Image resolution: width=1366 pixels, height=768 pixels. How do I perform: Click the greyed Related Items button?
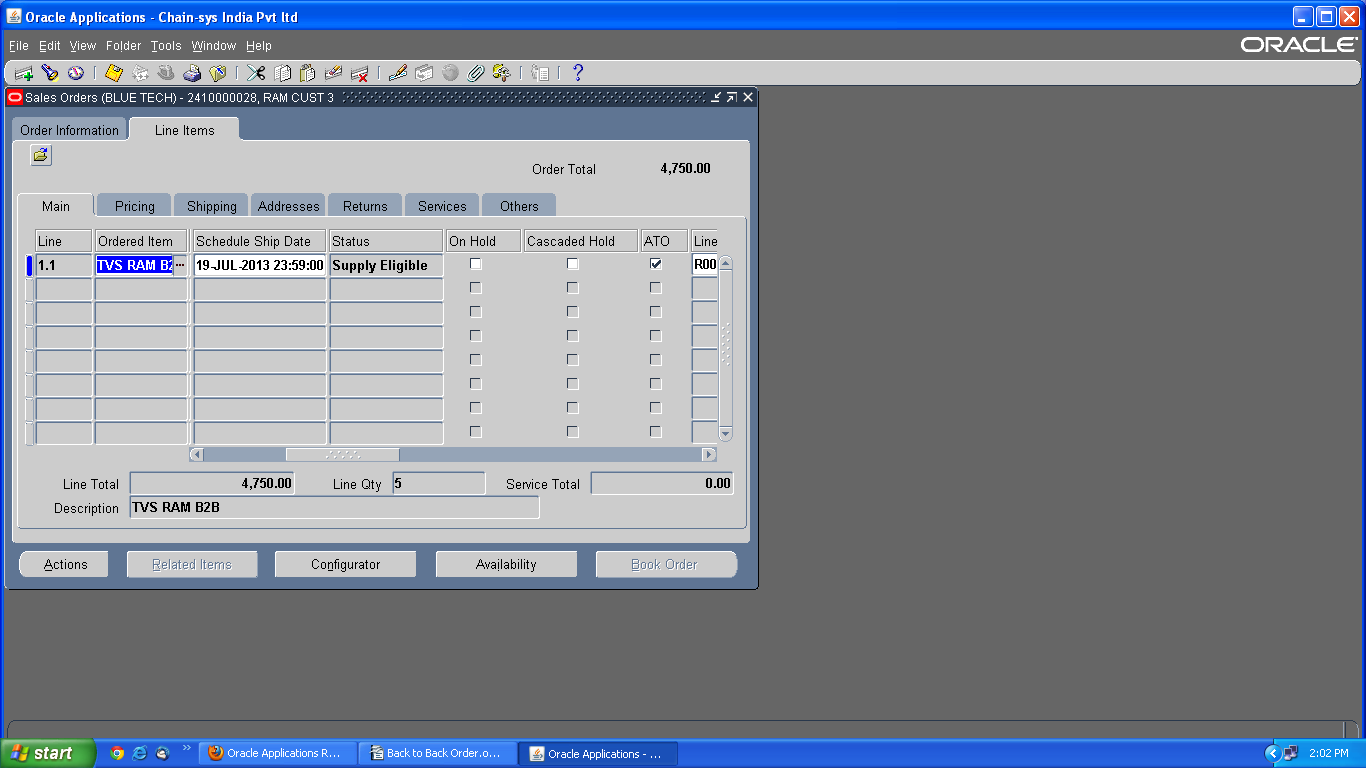[x=192, y=564]
